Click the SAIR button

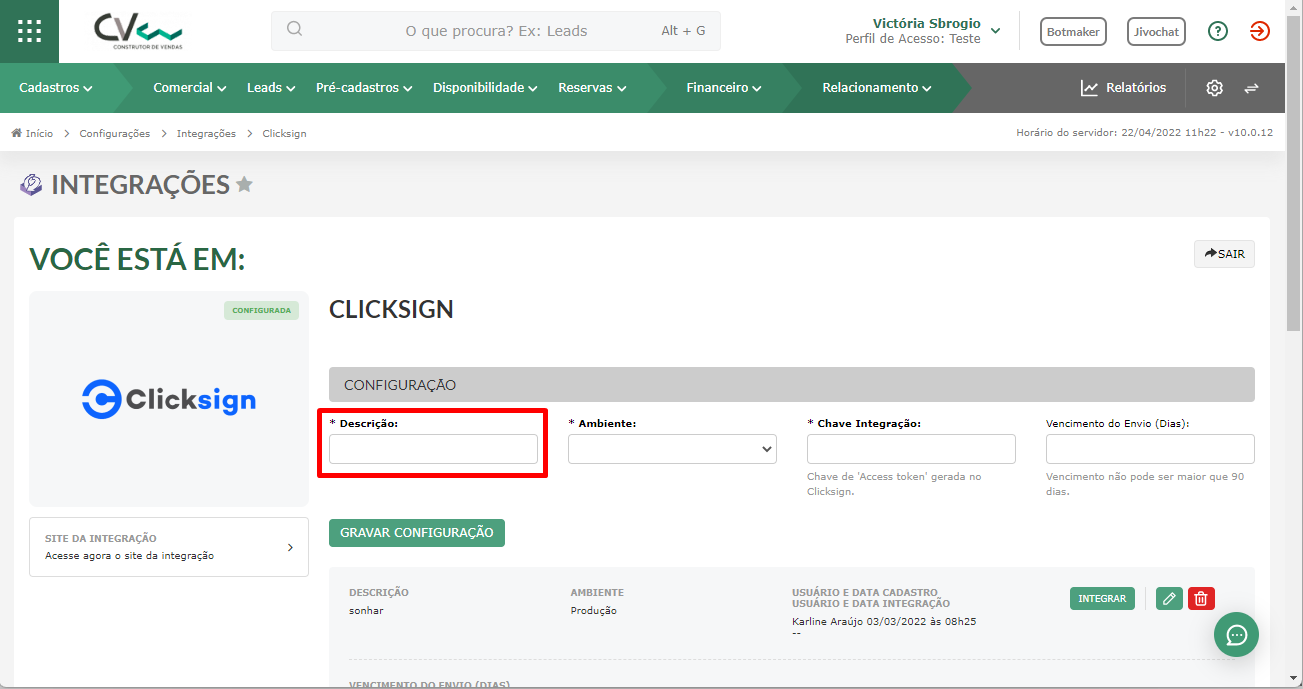point(1224,254)
